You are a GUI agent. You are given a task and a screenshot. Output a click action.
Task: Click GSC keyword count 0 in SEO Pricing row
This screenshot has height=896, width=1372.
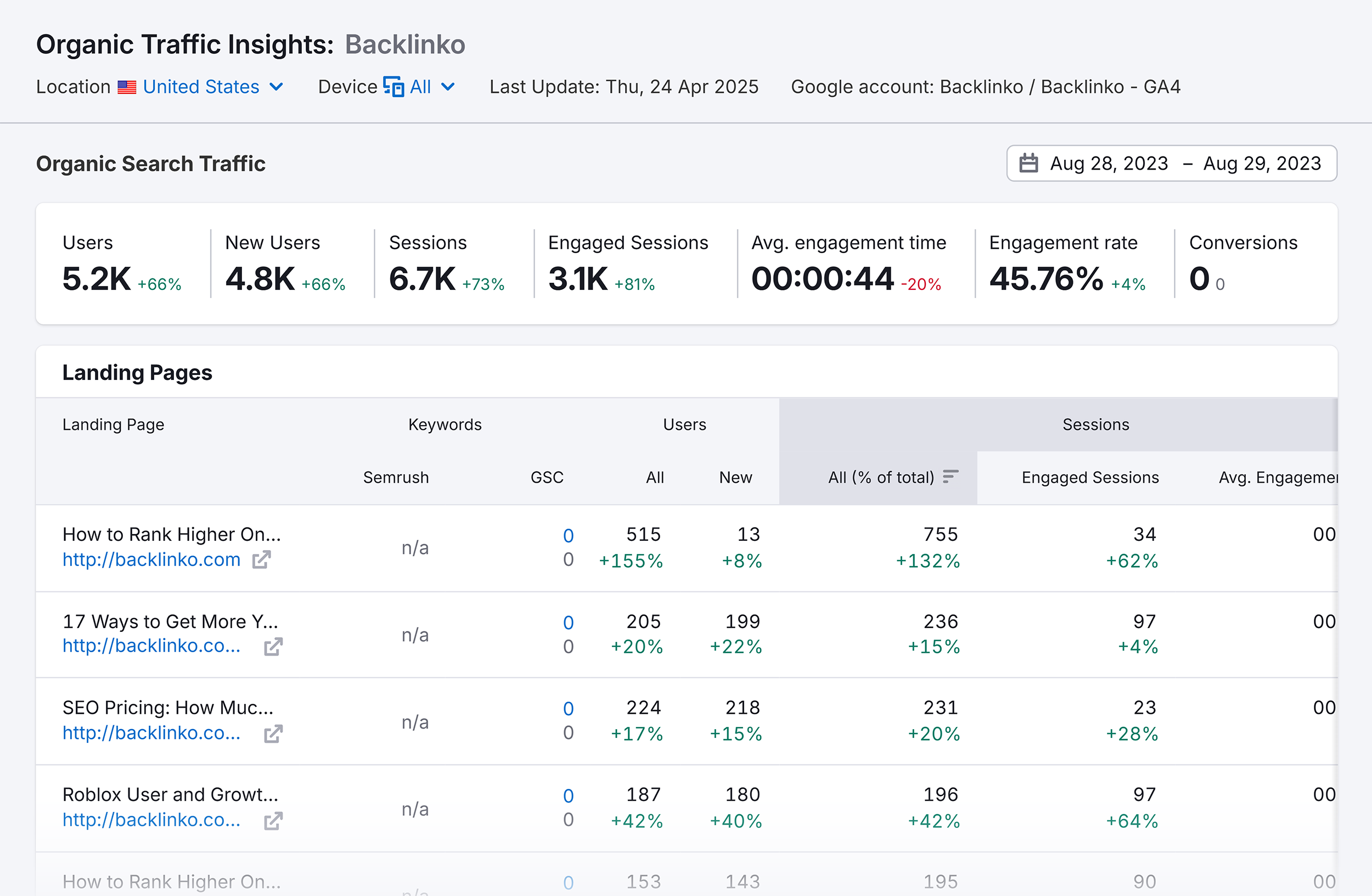click(569, 709)
